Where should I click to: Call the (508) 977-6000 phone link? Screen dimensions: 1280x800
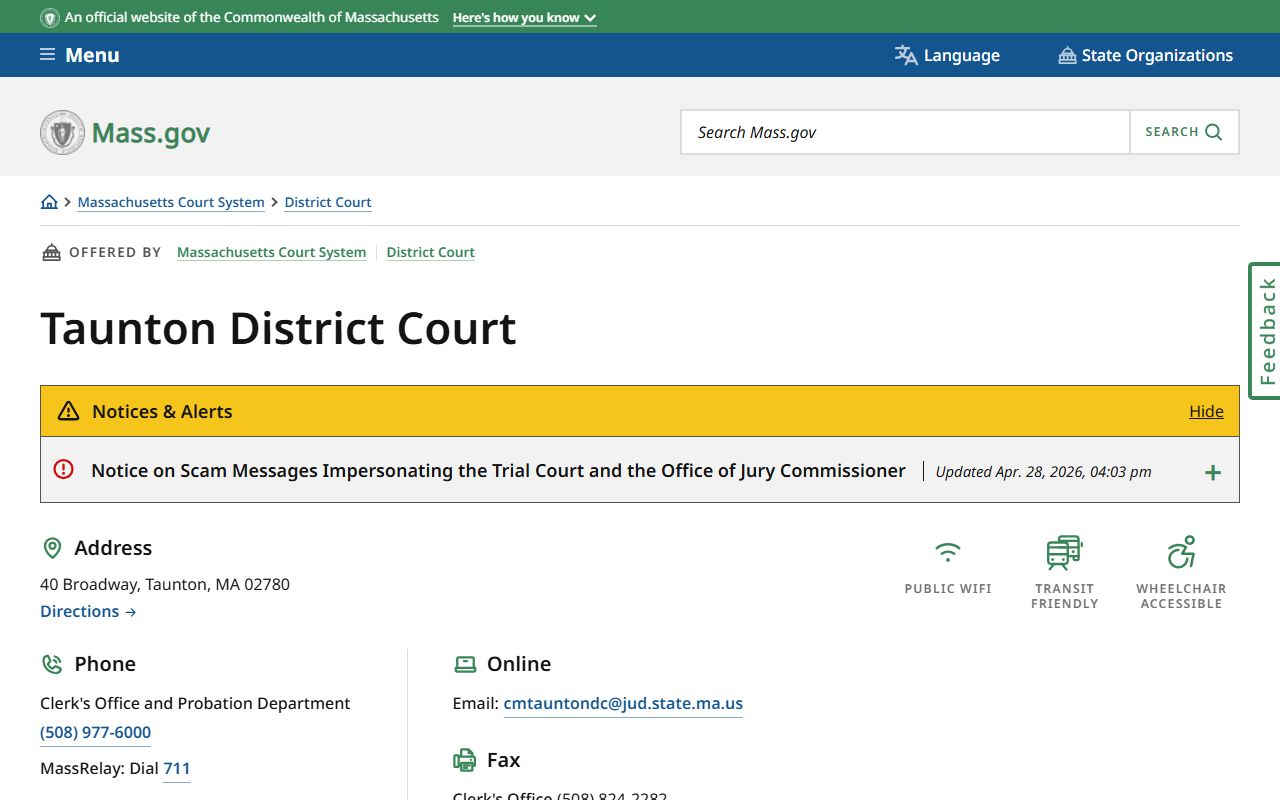[95, 732]
